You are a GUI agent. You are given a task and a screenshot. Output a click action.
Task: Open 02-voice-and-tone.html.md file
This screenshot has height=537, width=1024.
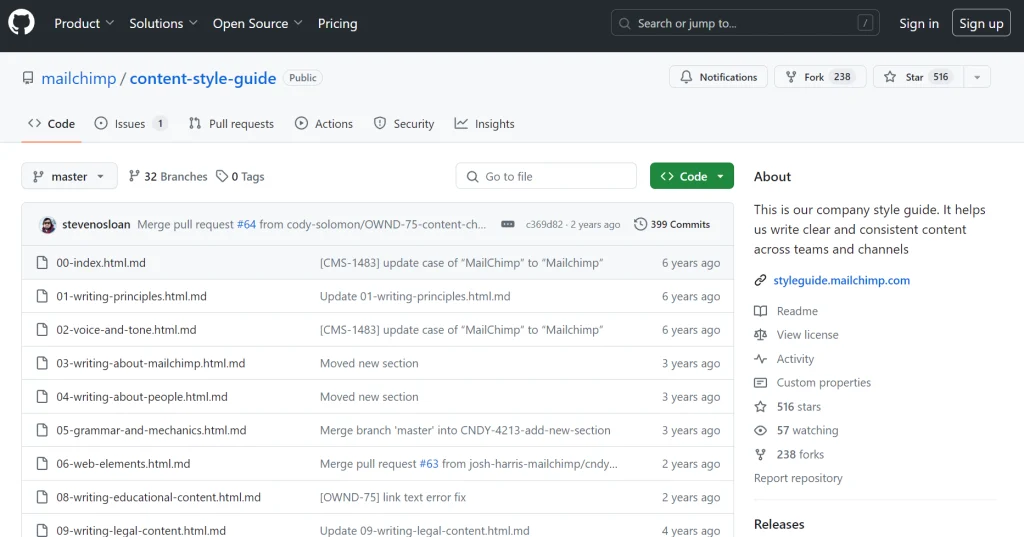[x=126, y=330]
